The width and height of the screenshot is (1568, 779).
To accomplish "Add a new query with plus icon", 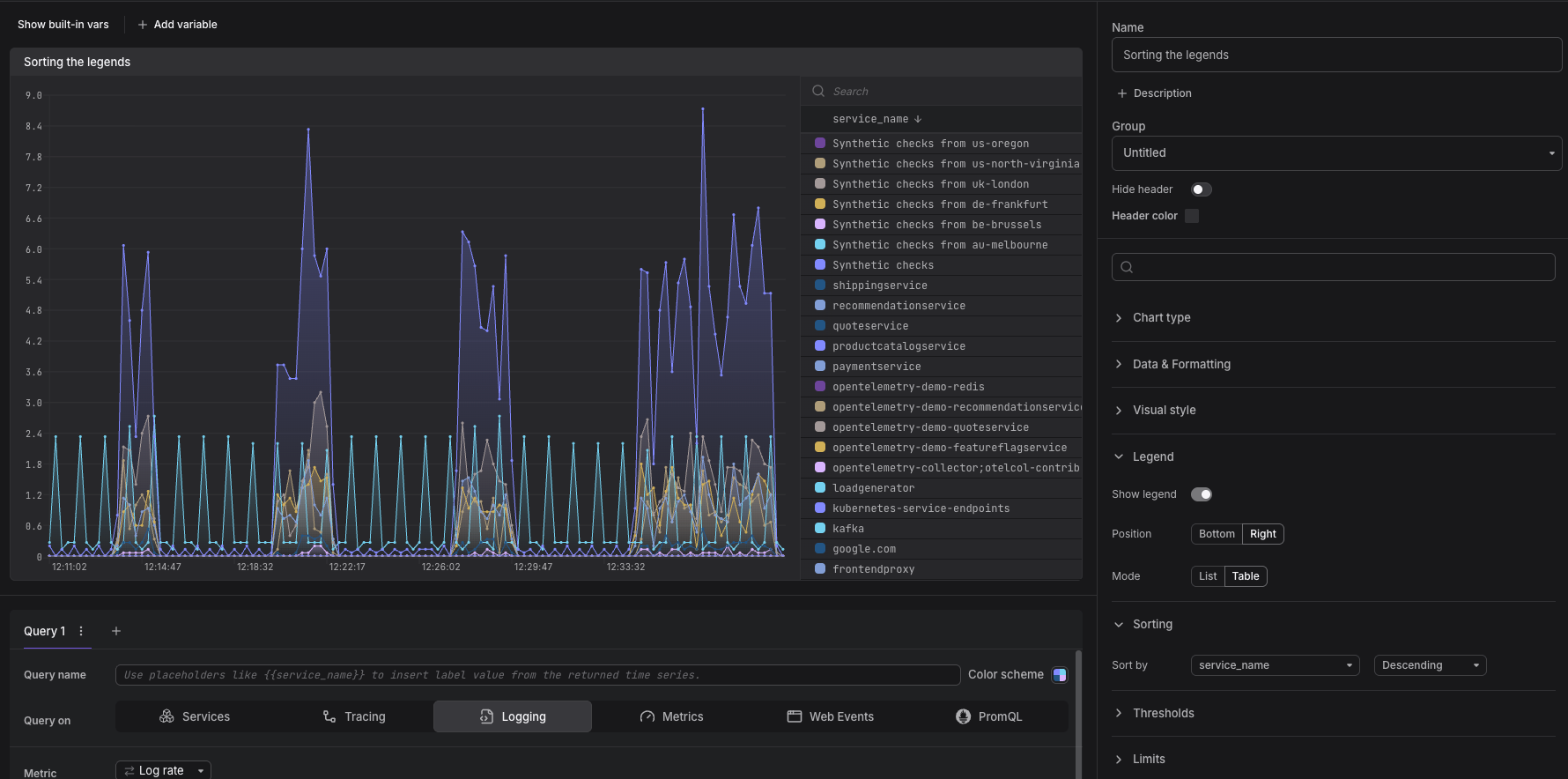I will coord(116,631).
